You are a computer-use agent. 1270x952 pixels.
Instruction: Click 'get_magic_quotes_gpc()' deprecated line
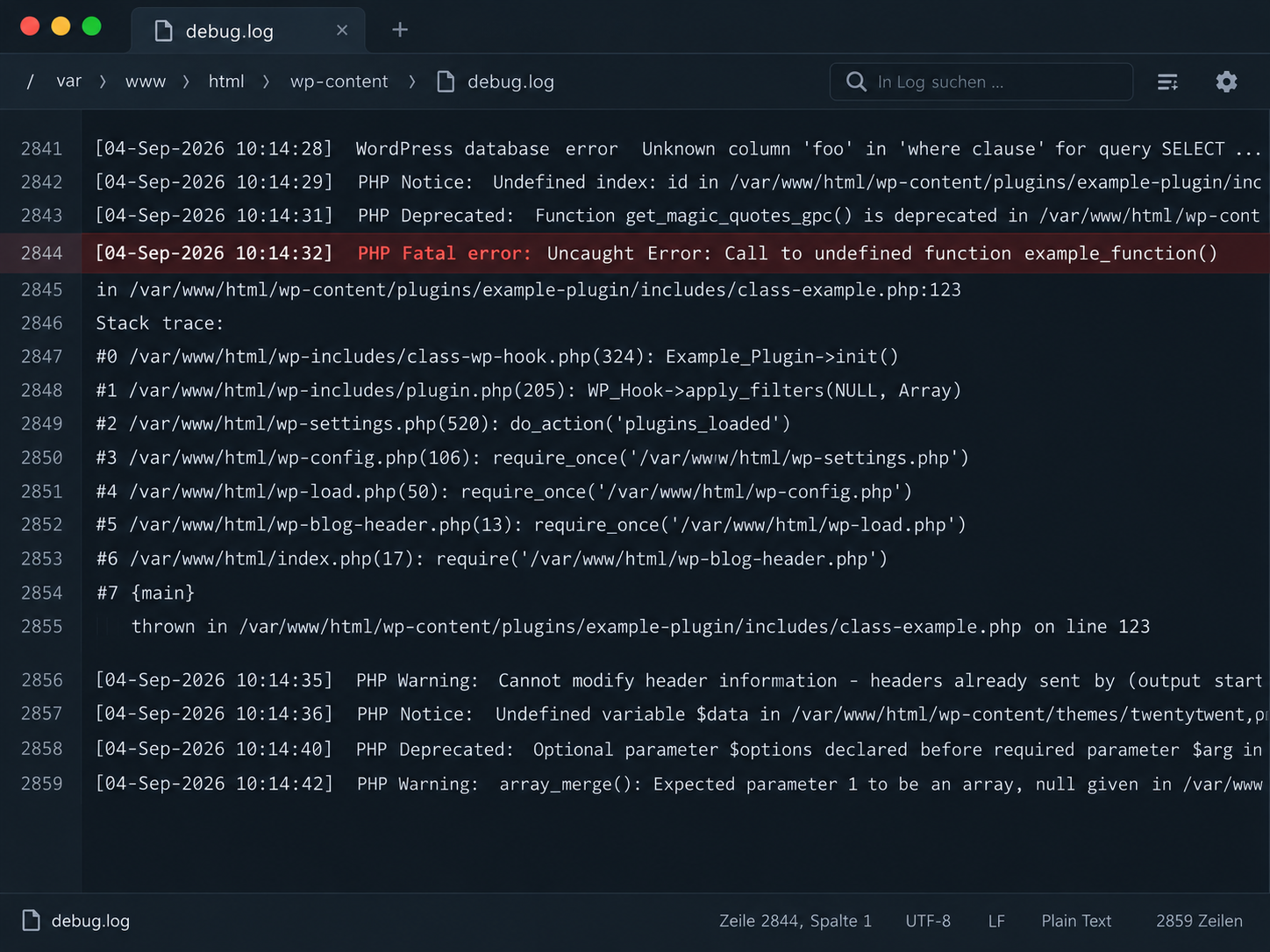click(677, 216)
